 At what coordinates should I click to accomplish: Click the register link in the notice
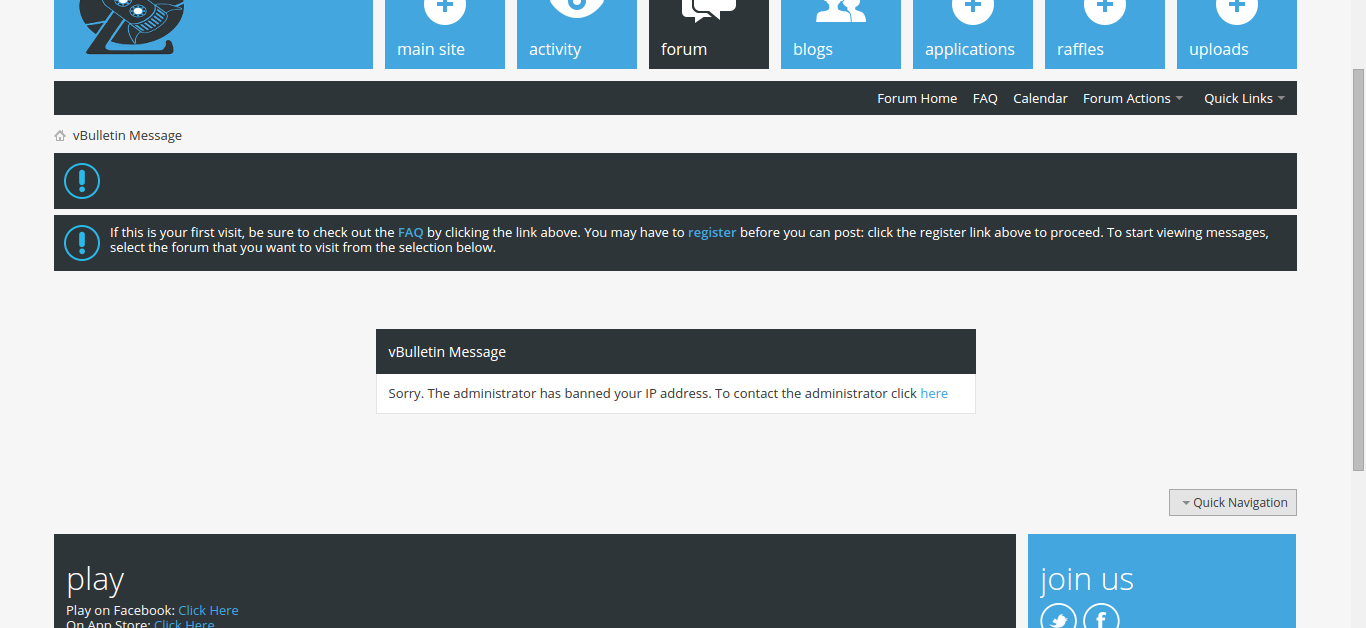[711, 232]
